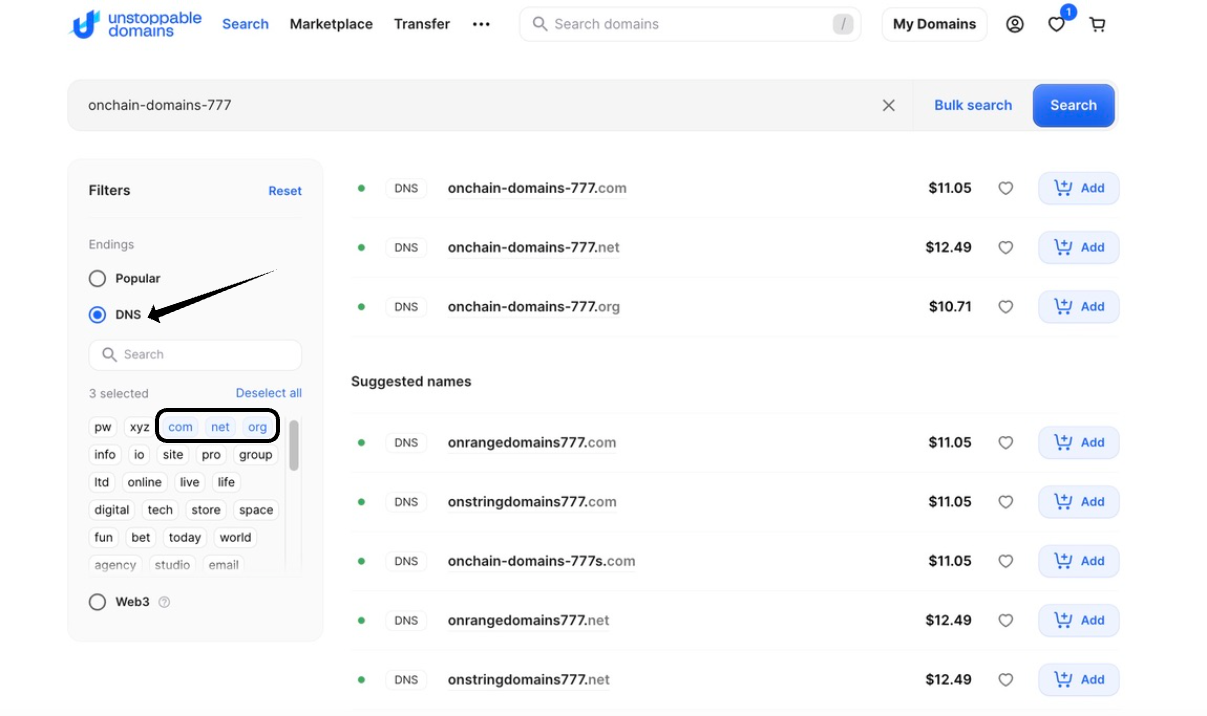
Task: Open the Marketplace menu item
Action: point(331,24)
